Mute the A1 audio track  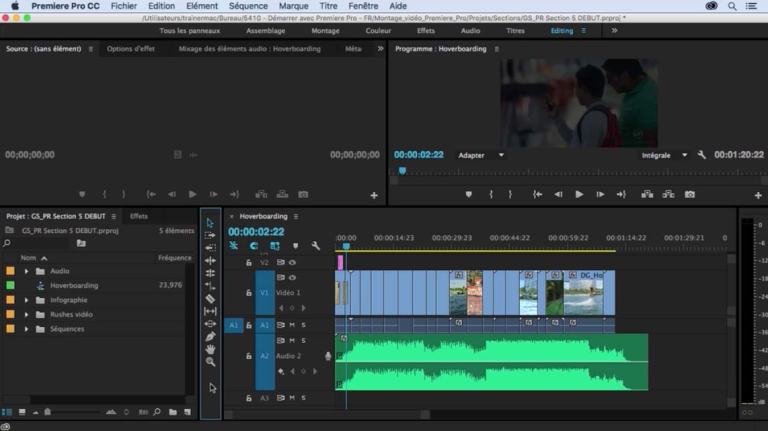(x=292, y=325)
